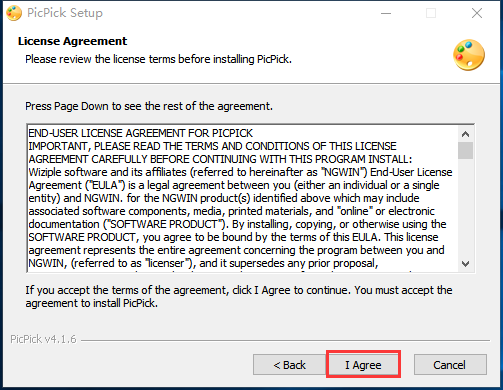This screenshot has width=503, height=390.
Task: Click the 'Please review the license terms' subtitle
Action: (159, 59)
